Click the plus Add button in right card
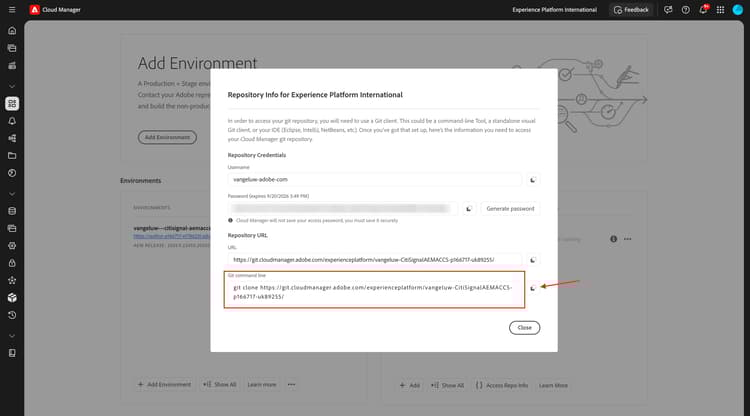 click(x=409, y=385)
